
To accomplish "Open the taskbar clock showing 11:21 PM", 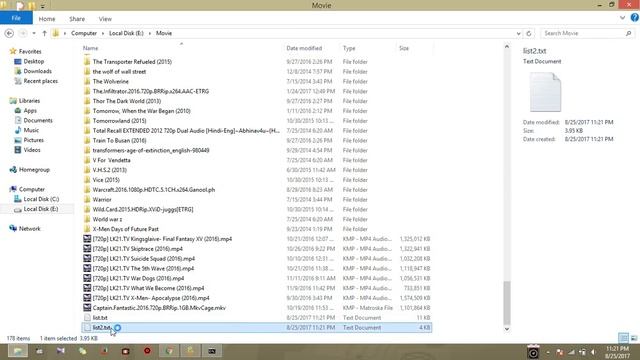I will (618, 352).
